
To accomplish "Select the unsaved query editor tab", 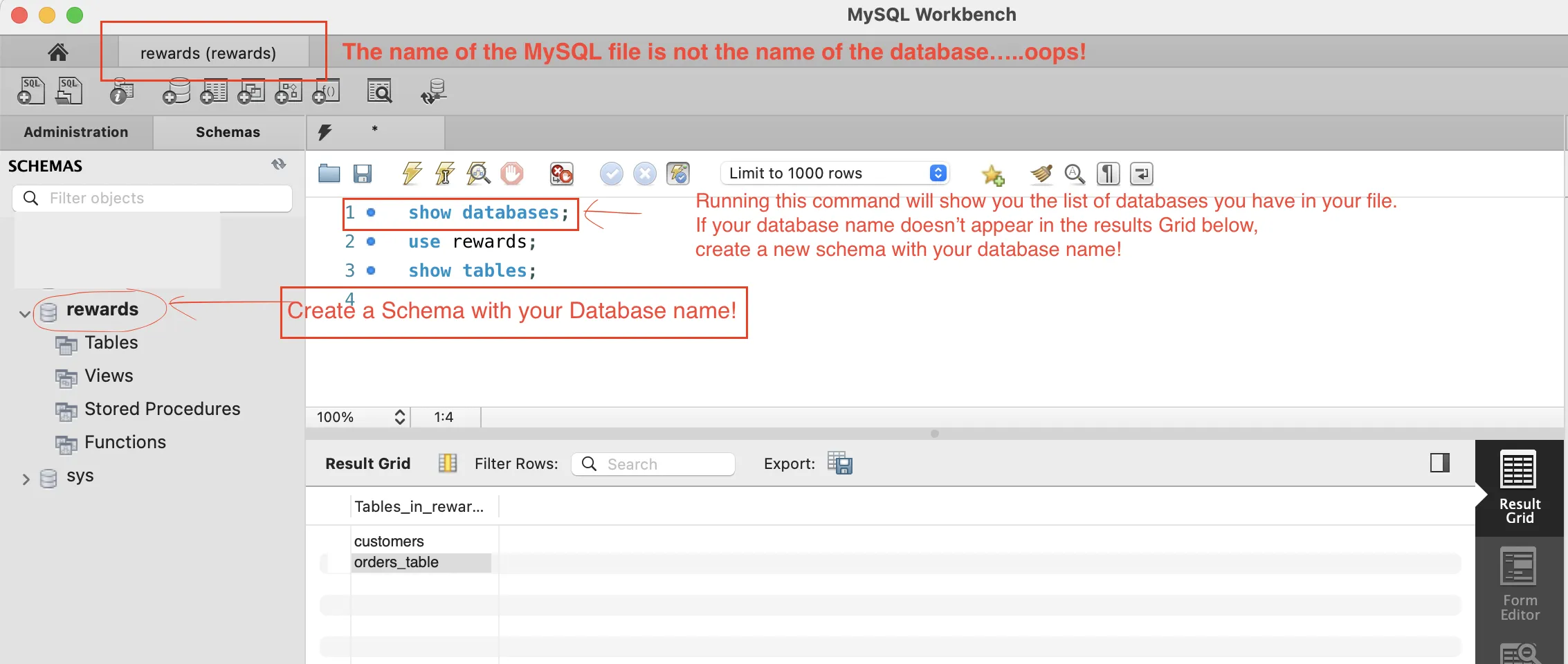I will tap(375, 131).
